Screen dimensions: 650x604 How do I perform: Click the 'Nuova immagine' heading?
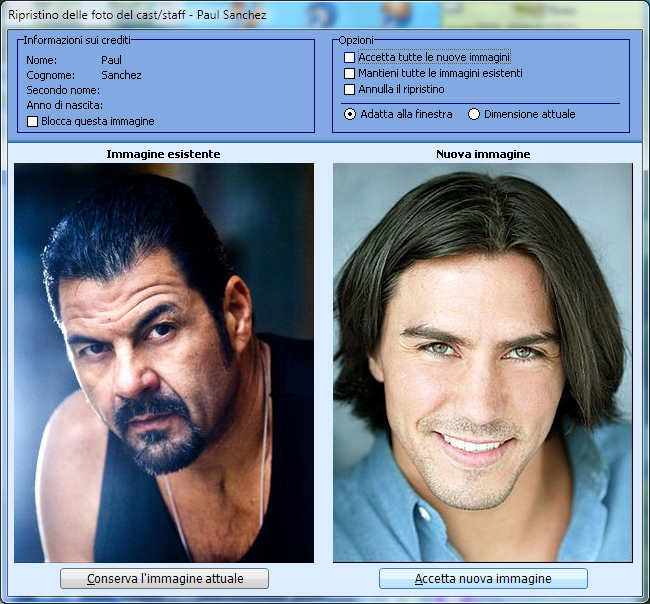pos(483,154)
